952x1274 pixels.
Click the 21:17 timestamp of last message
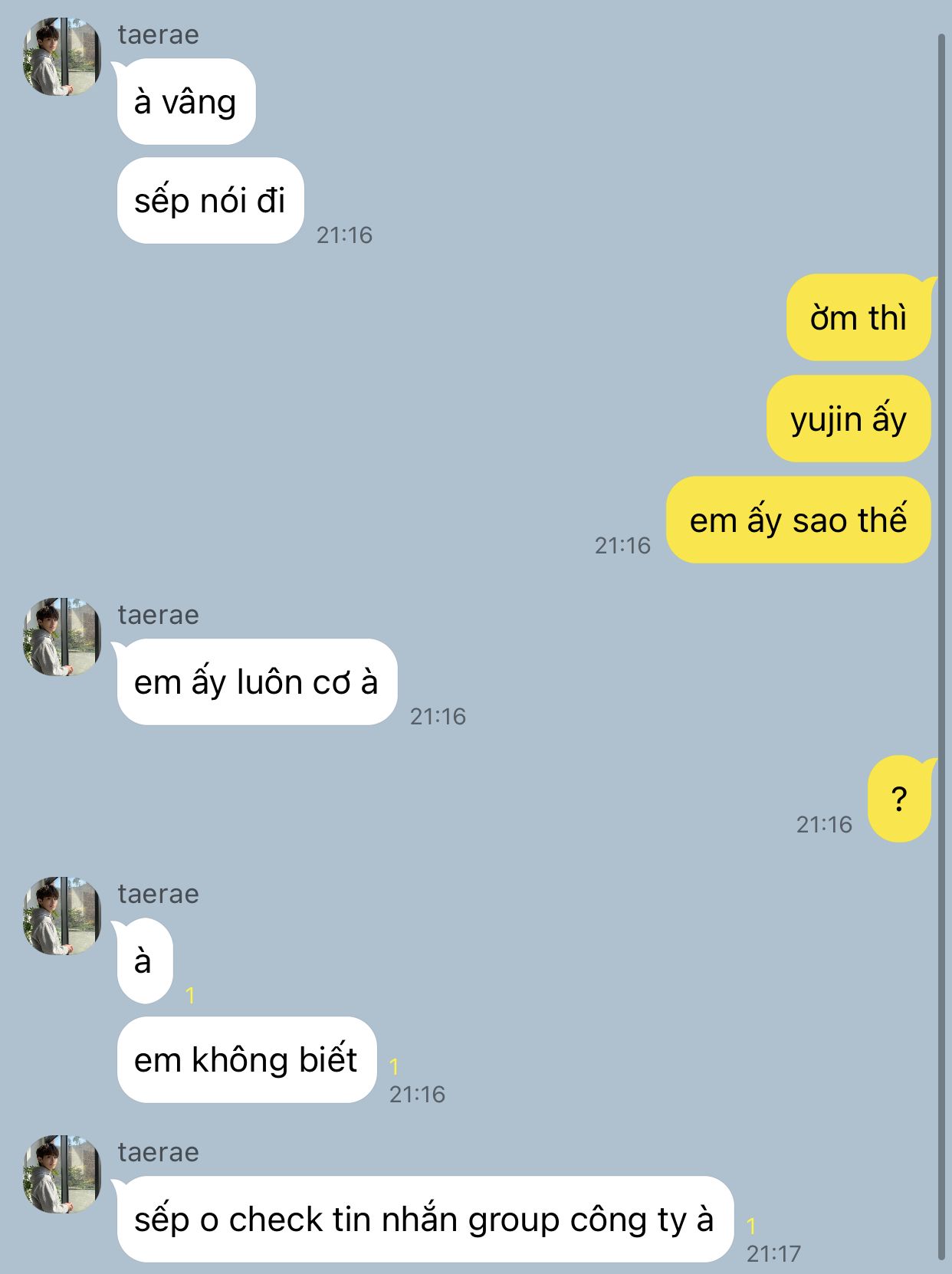[x=773, y=1253]
